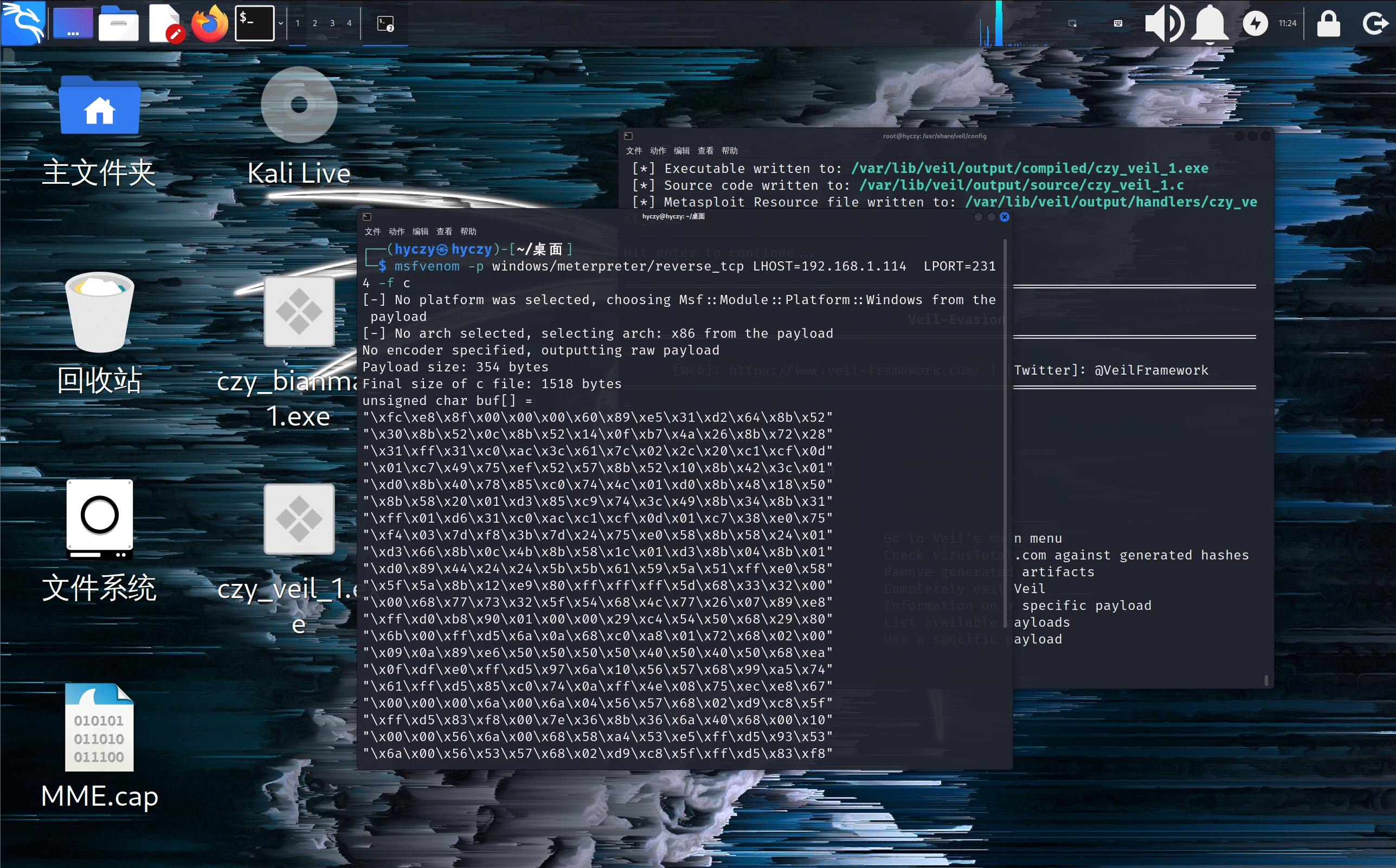Click the hyczy terminal window menu icon

point(368,217)
